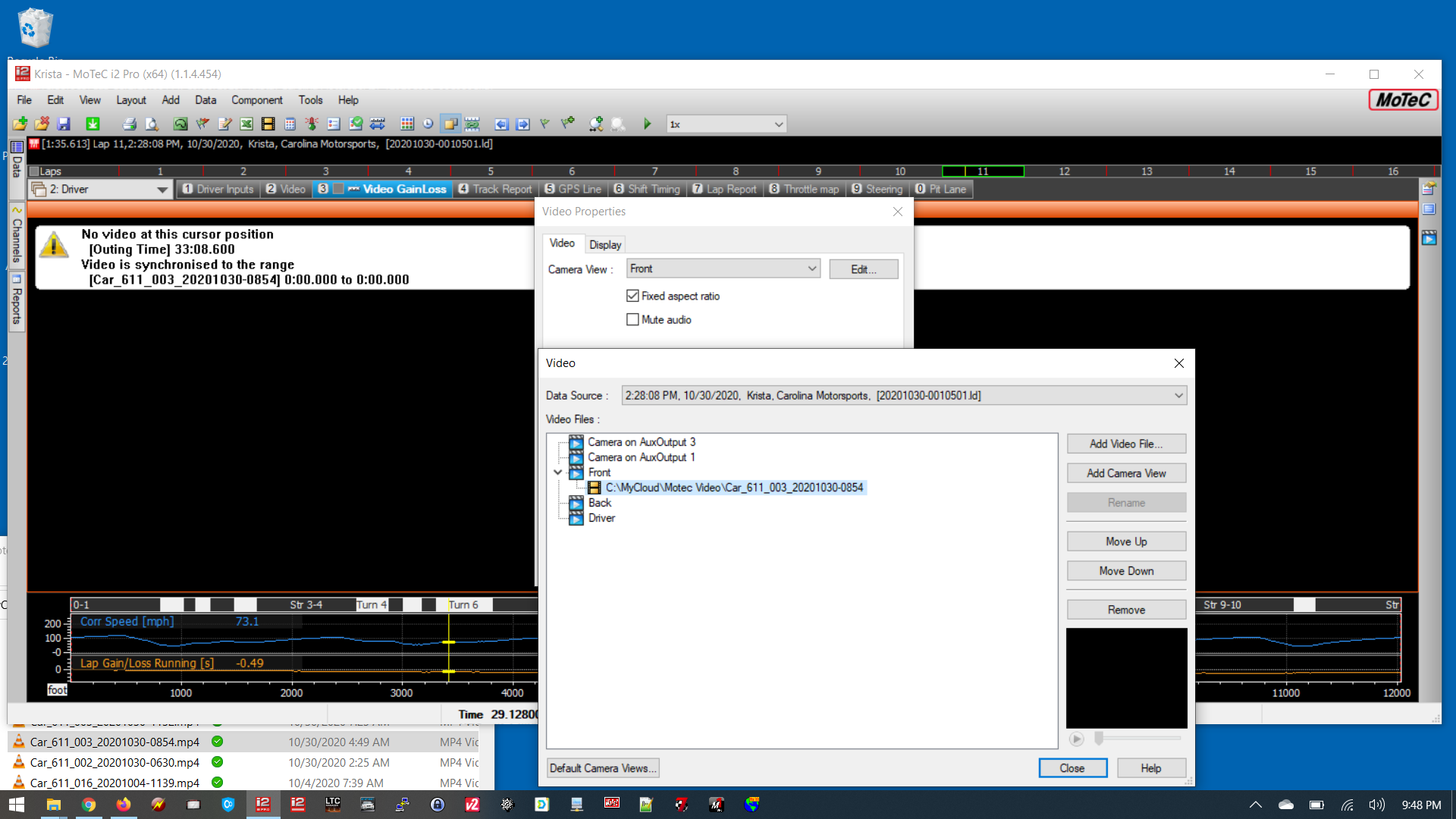
Task: Click the clock time toolbar icon
Action: point(428,124)
